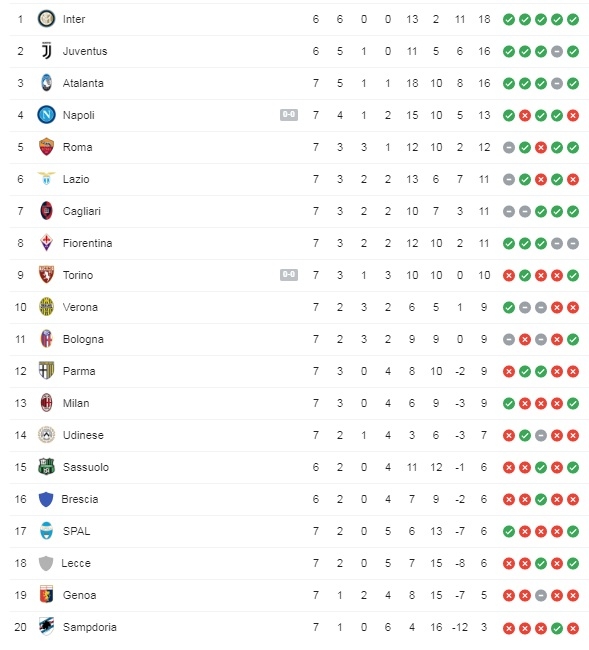This screenshot has width=589, height=650.
Task: Open the Fiorentina team name link
Action: tap(87, 243)
